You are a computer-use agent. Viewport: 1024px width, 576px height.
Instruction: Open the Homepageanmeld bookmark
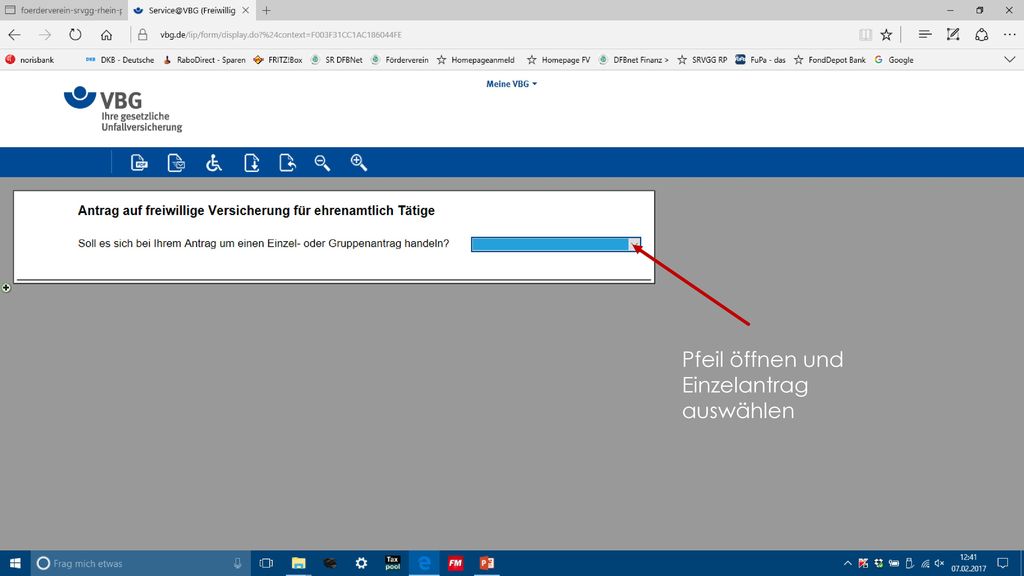tap(475, 59)
